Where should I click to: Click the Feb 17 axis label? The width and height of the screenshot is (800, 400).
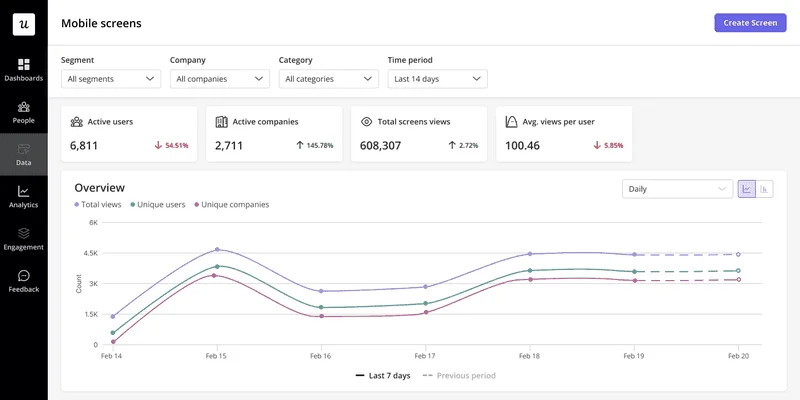[425, 356]
